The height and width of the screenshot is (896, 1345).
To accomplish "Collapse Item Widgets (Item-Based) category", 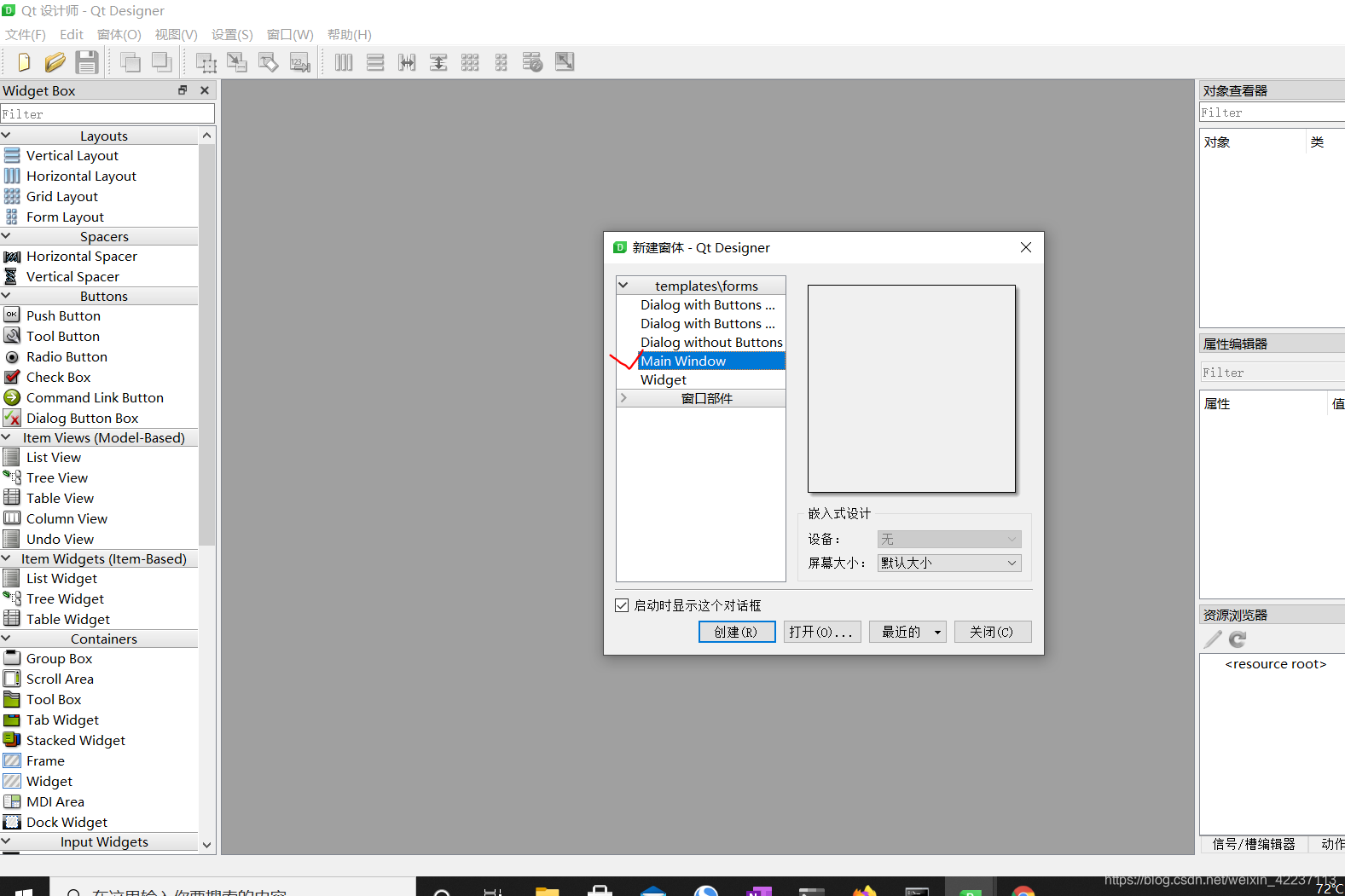I will pyautogui.click(x=7, y=558).
